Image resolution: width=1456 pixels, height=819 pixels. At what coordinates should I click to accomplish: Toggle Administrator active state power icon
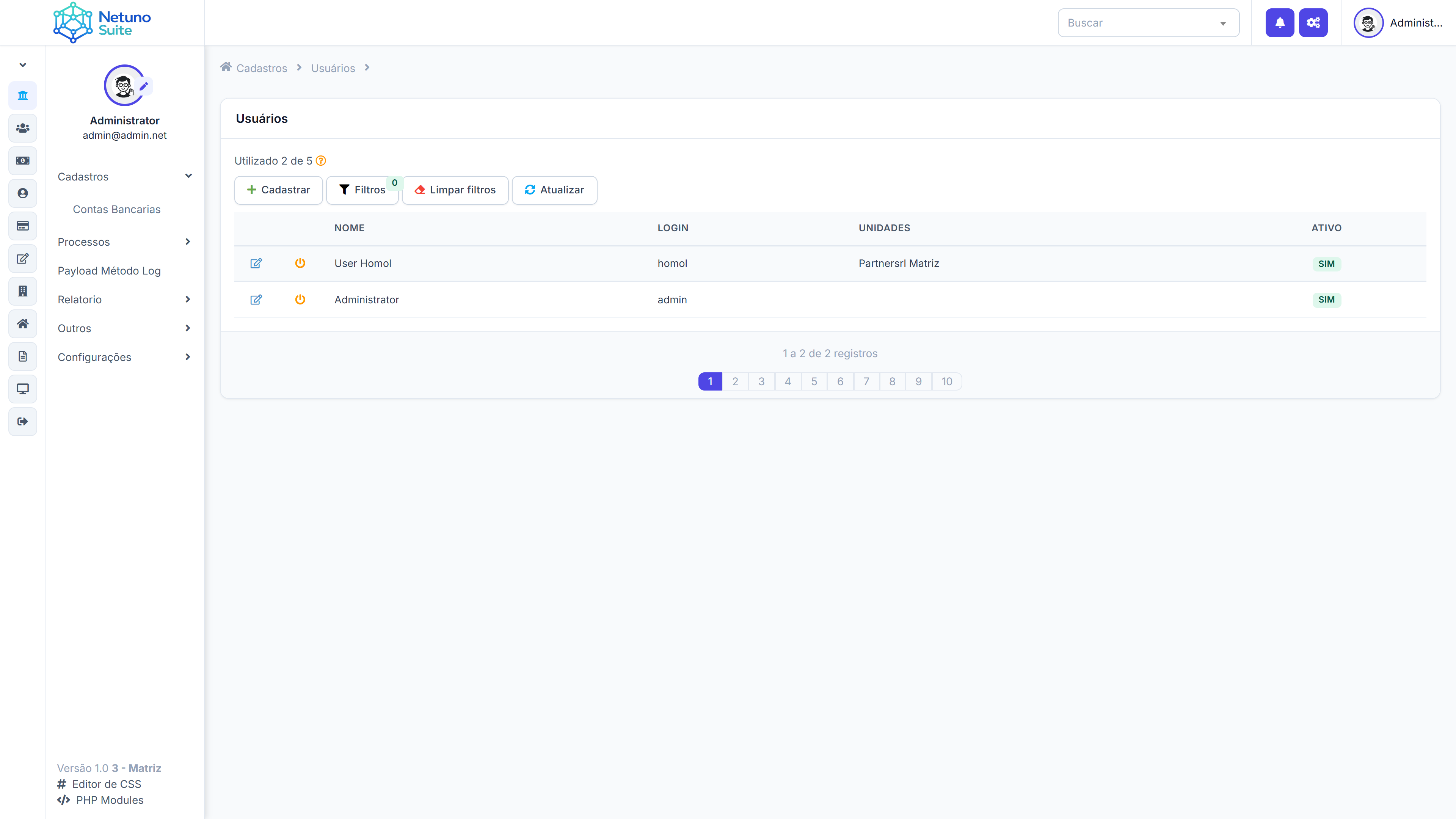pyautogui.click(x=300, y=299)
